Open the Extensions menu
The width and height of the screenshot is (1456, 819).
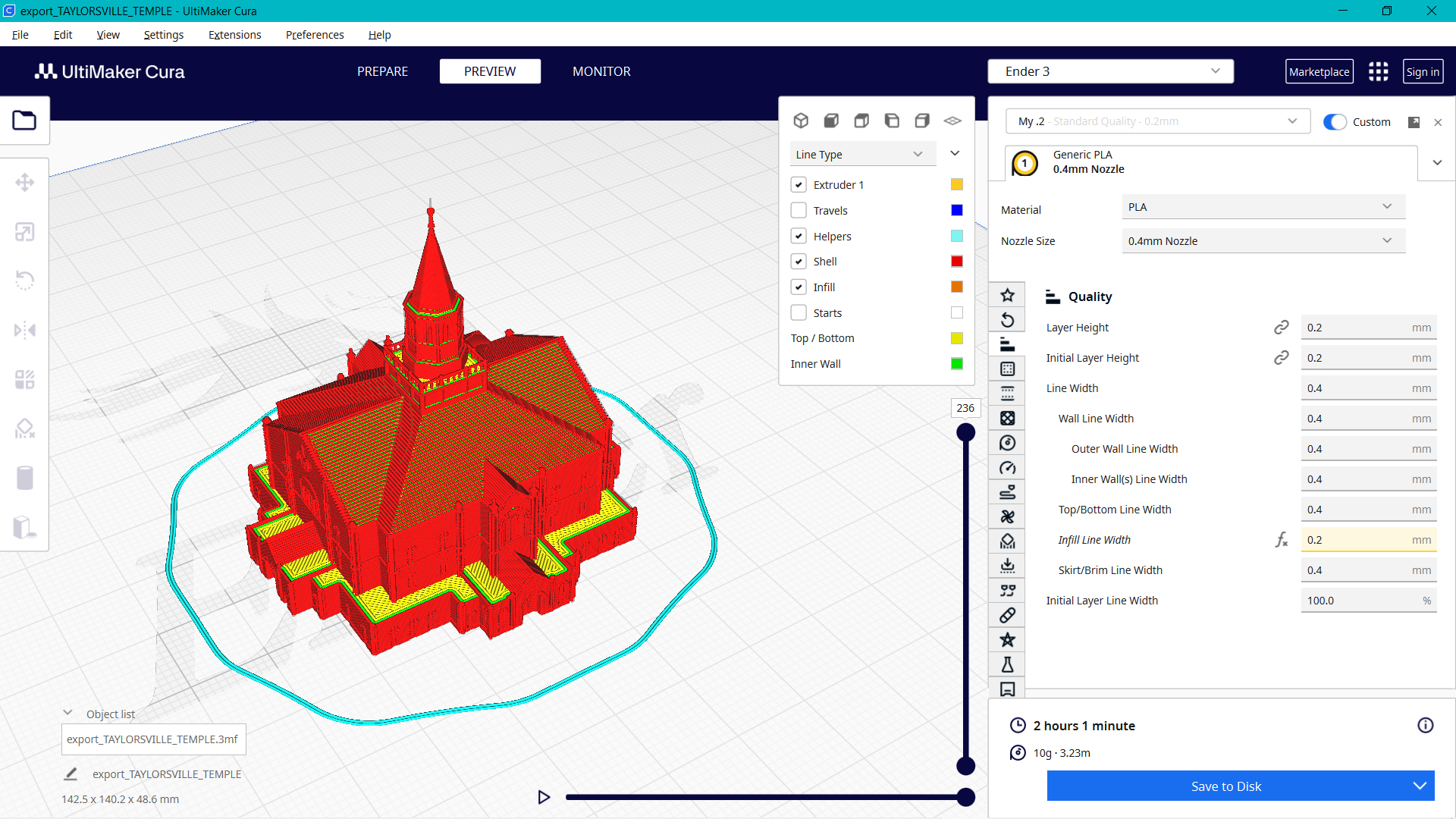click(234, 35)
